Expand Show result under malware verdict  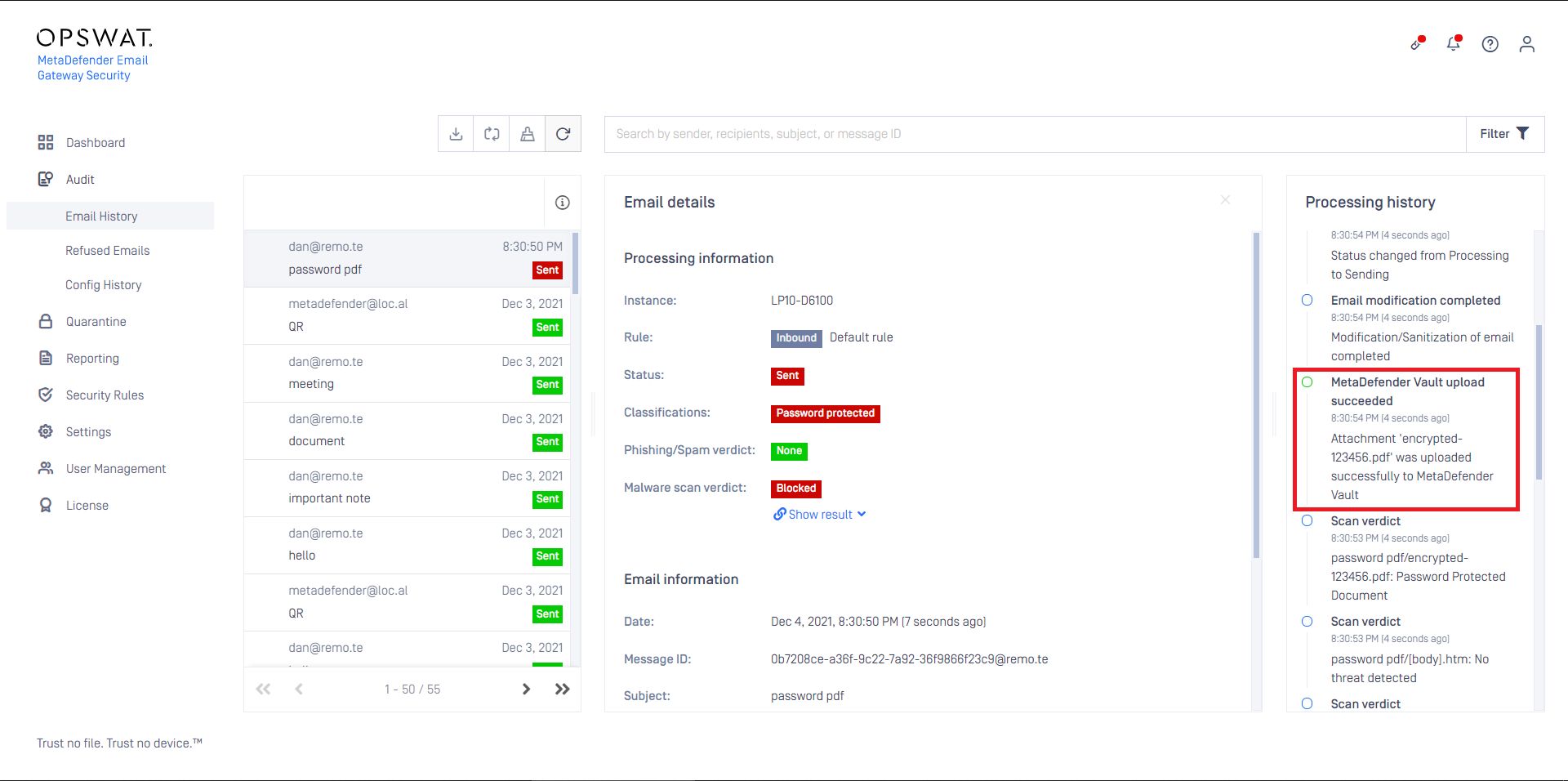[820, 514]
